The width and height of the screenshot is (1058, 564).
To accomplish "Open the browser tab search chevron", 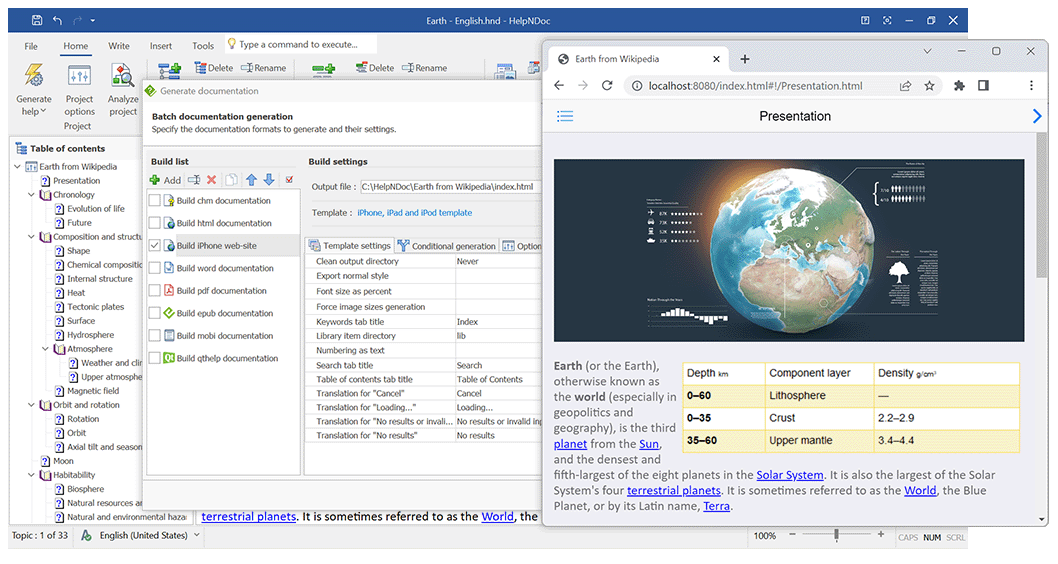I will (x=928, y=51).
